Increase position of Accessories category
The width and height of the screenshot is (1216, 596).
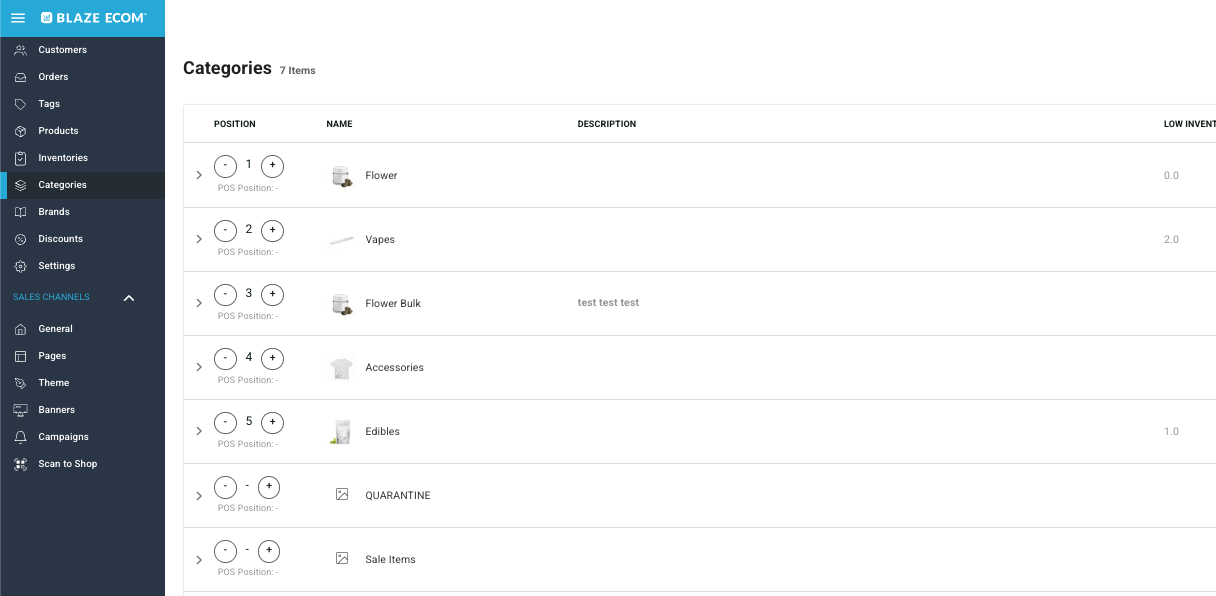point(273,359)
